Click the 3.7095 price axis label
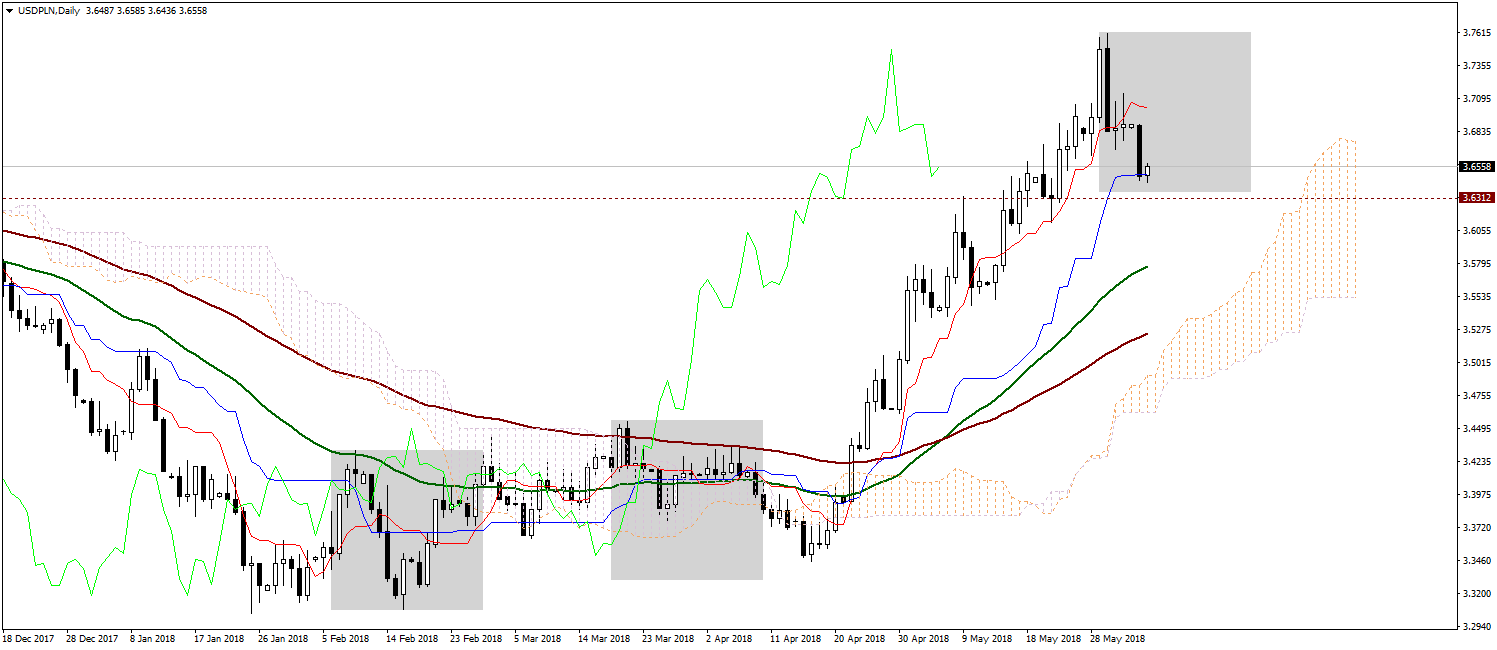 pyautogui.click(x=1477, y=99)
